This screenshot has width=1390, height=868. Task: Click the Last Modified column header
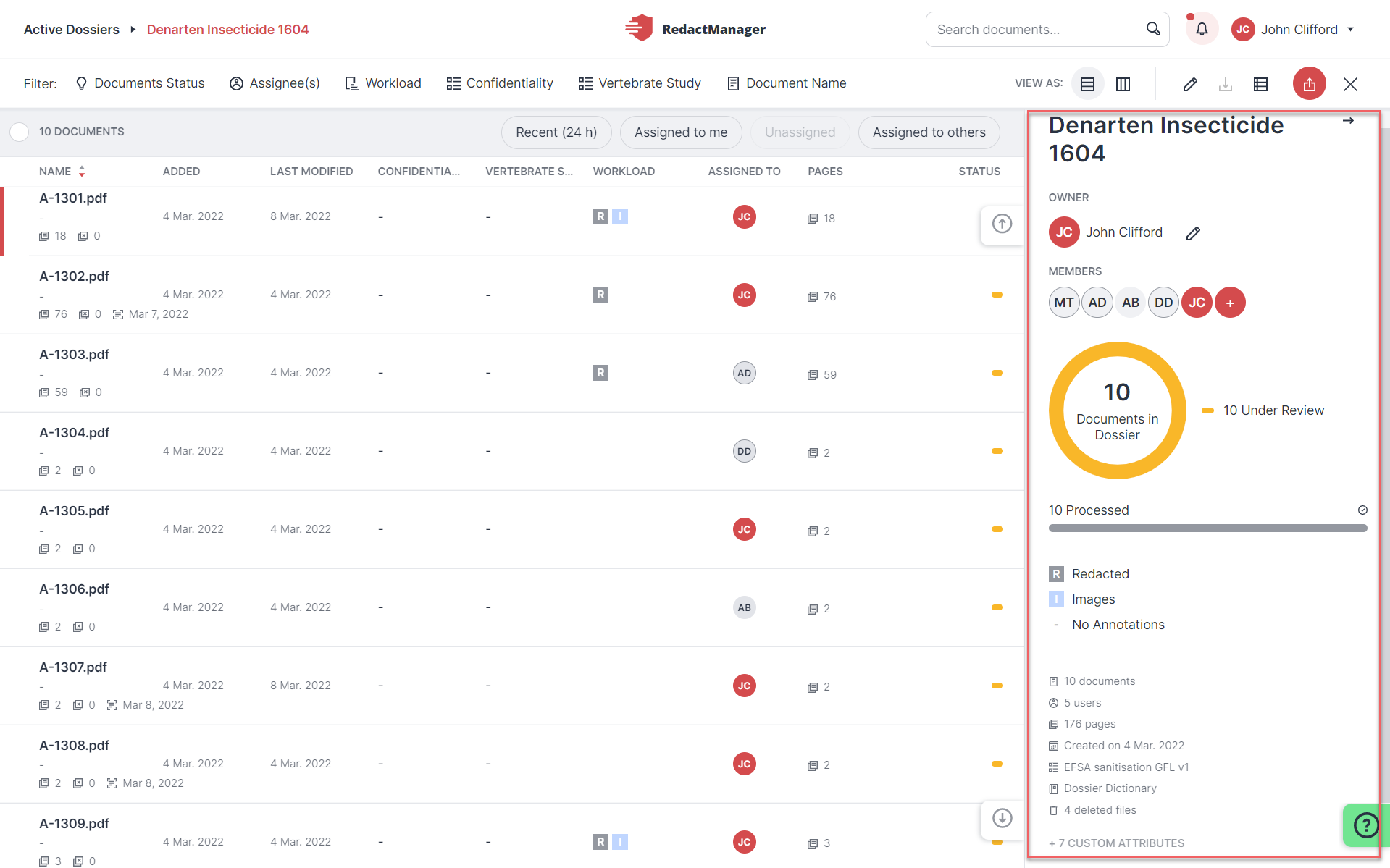311,172
